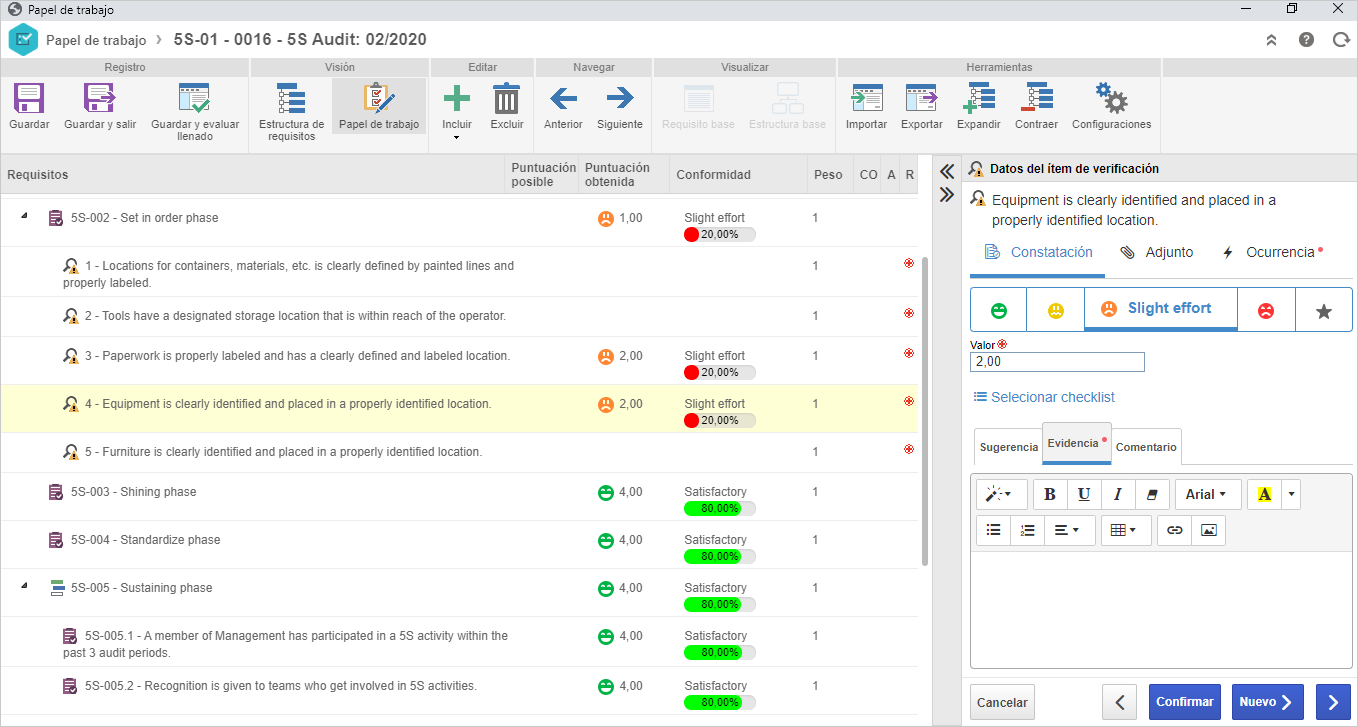
Task: Select the star rating option
Action: click(1324, 310)
